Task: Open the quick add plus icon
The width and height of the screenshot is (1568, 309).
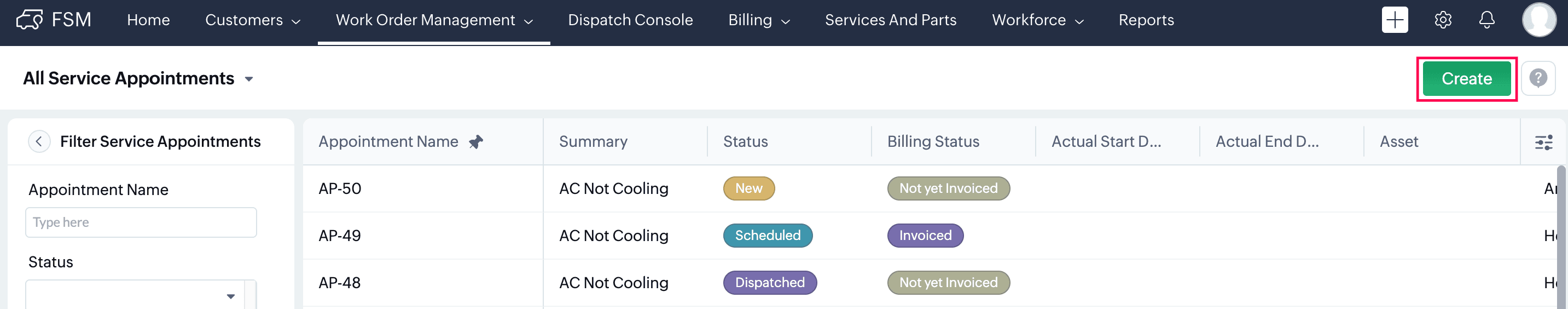Action: [x=1395, y=20]
